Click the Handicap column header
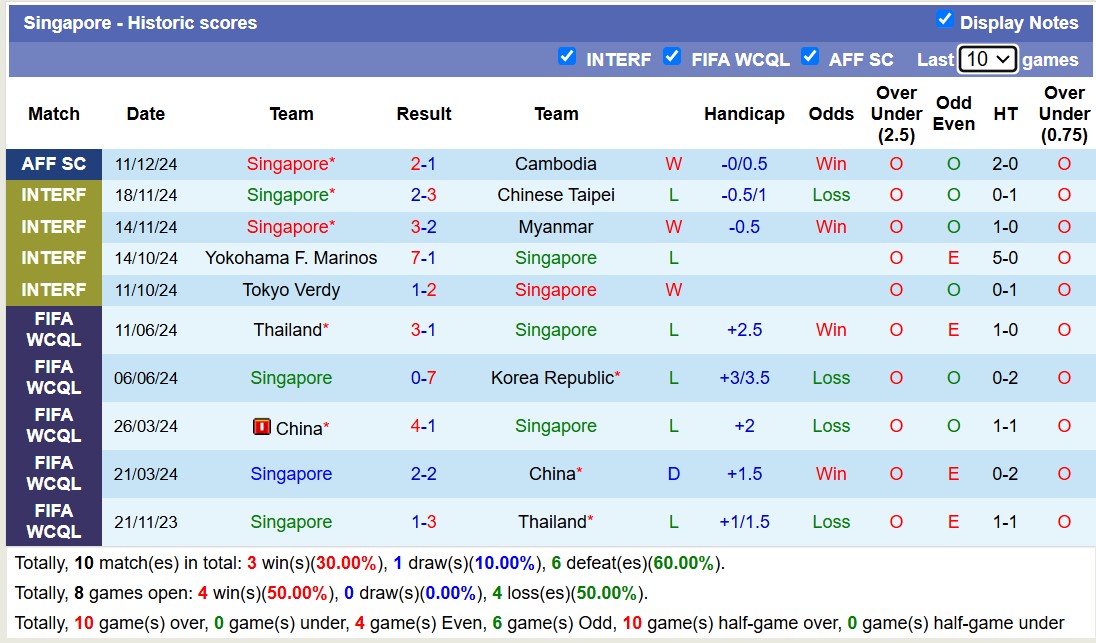The width and height of the screenshot is (1096, 643). (x=743, y=114)
